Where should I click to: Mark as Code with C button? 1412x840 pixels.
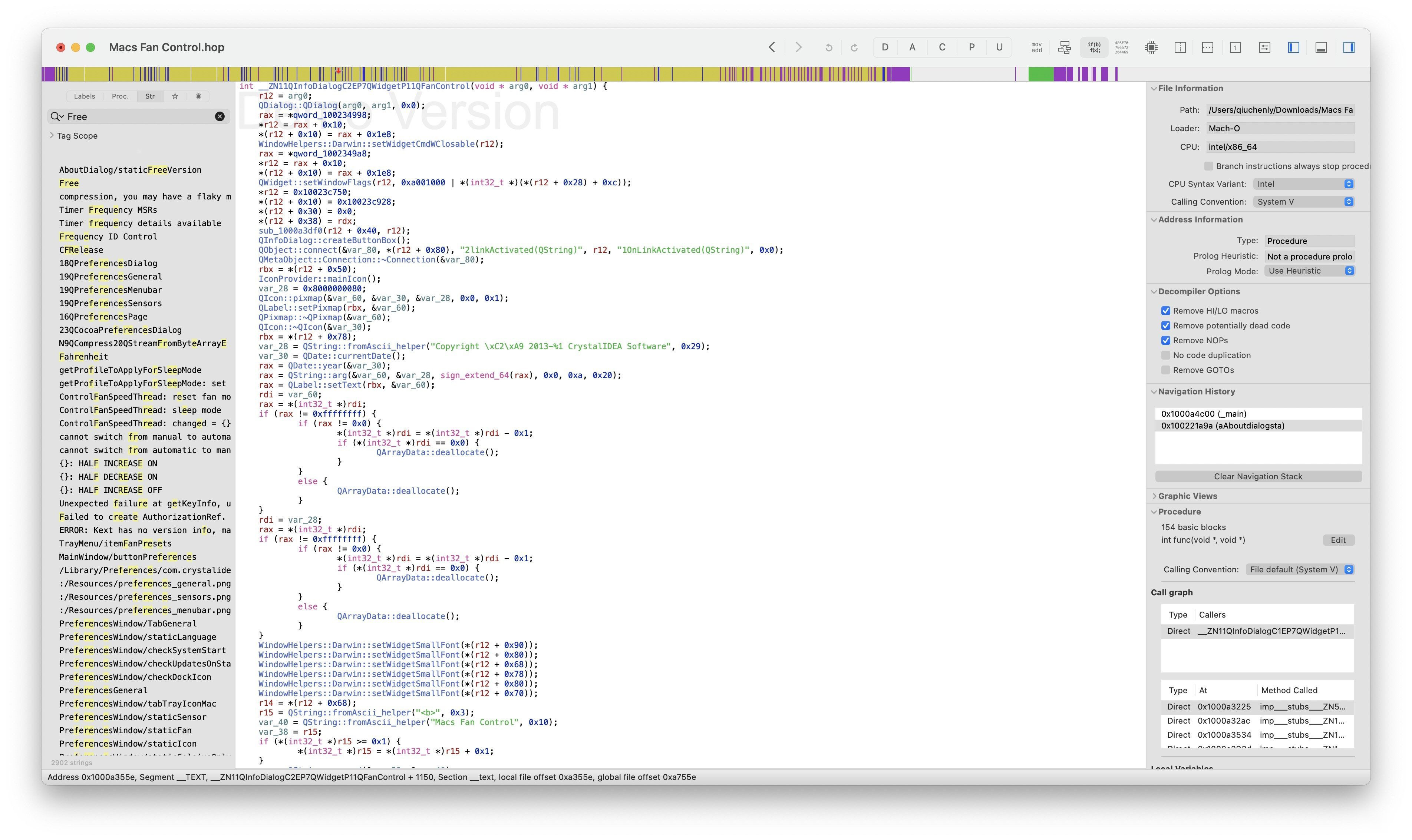(x=942, y=47)
